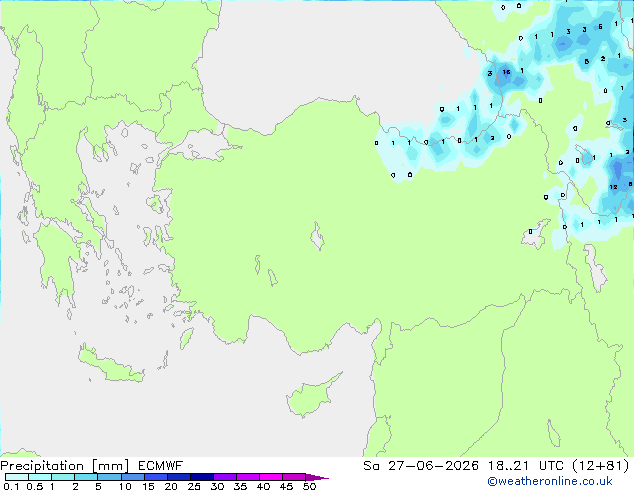Click the 0.5–1 mm legend color swatch
The image size is (634, 490).
tap(40, 477)
